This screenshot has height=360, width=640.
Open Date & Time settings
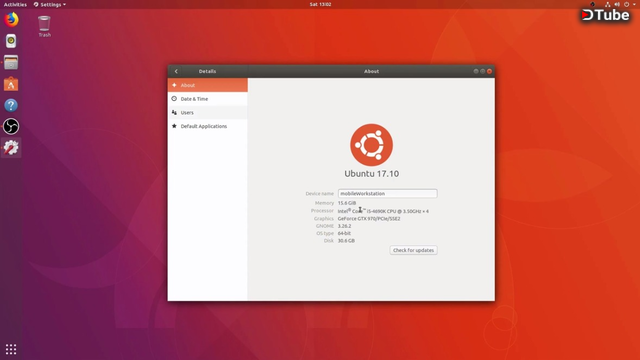click(207, 99)
